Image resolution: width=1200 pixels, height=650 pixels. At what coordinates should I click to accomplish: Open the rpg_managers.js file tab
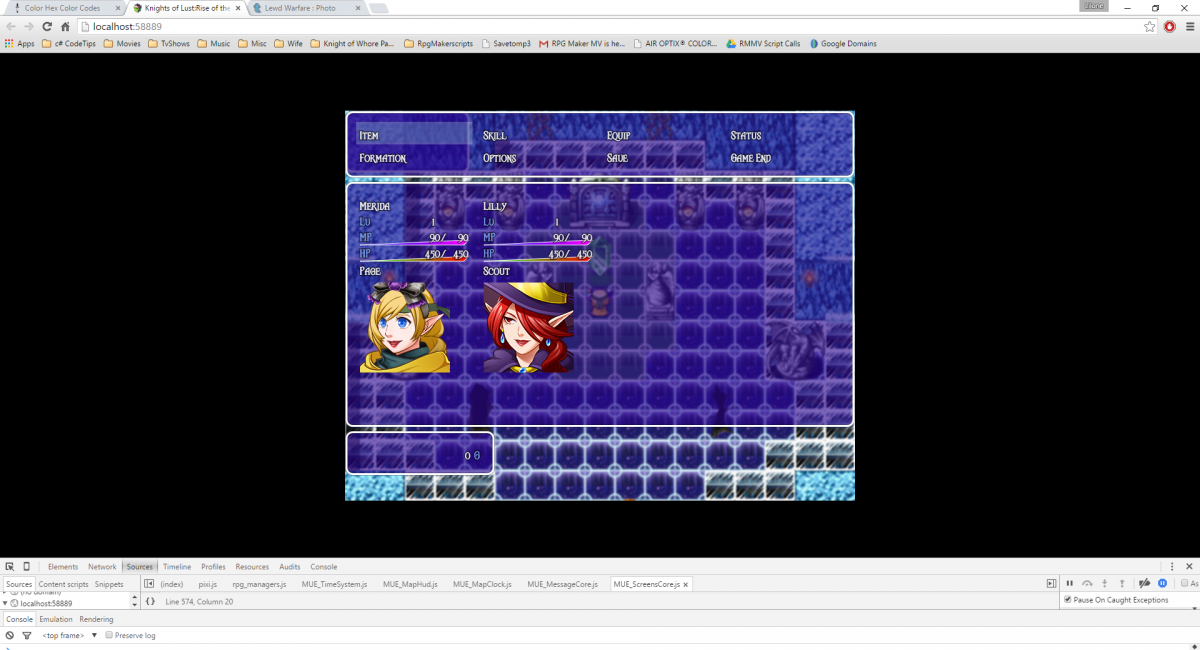coord(259,584)
